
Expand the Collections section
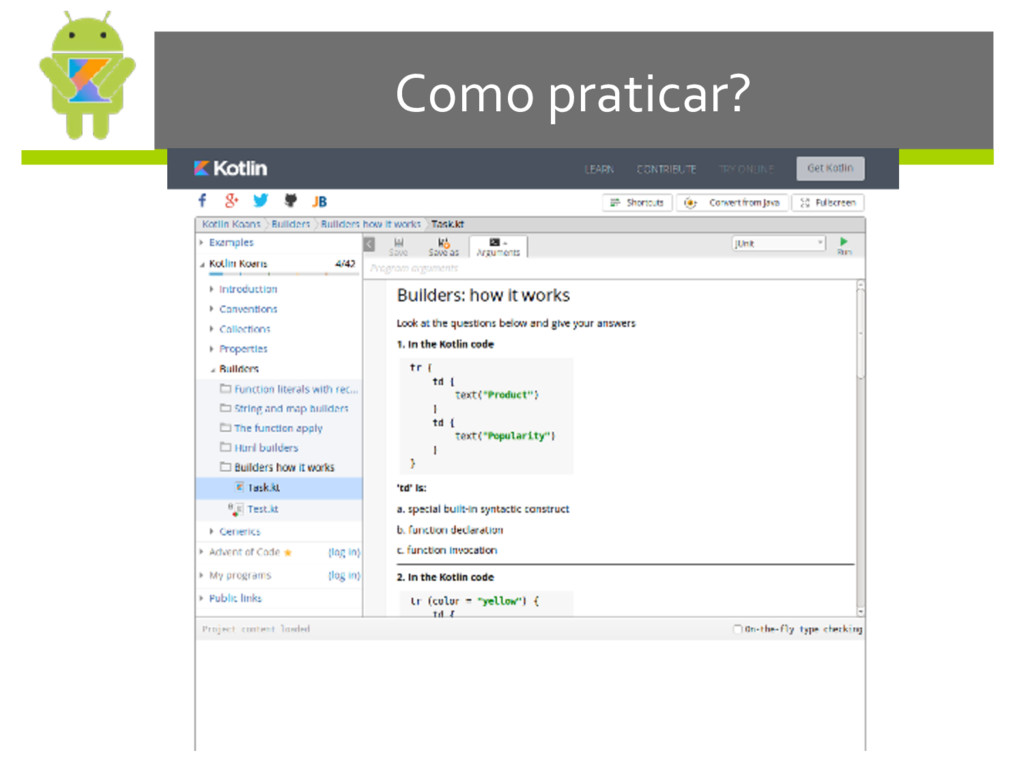point(212,328)
